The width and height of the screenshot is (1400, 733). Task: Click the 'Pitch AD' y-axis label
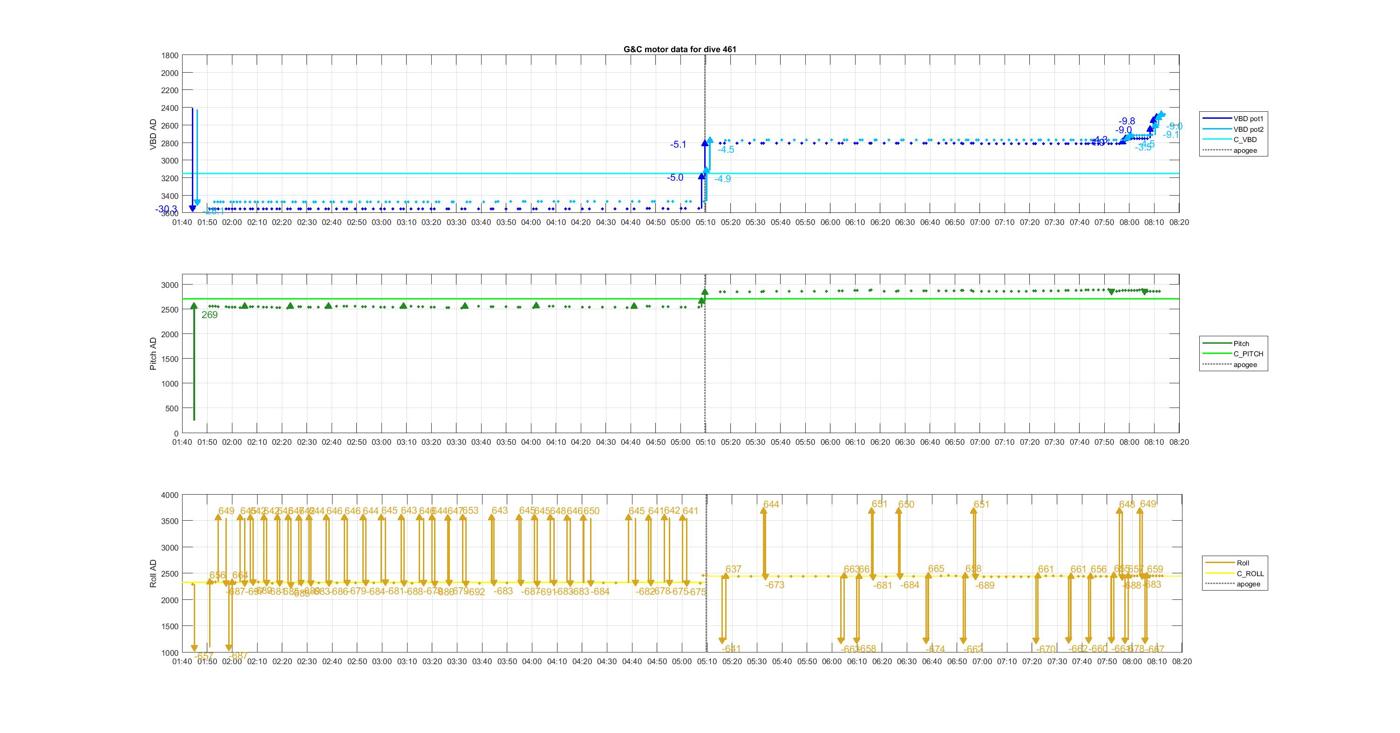(x=153, y=354)
